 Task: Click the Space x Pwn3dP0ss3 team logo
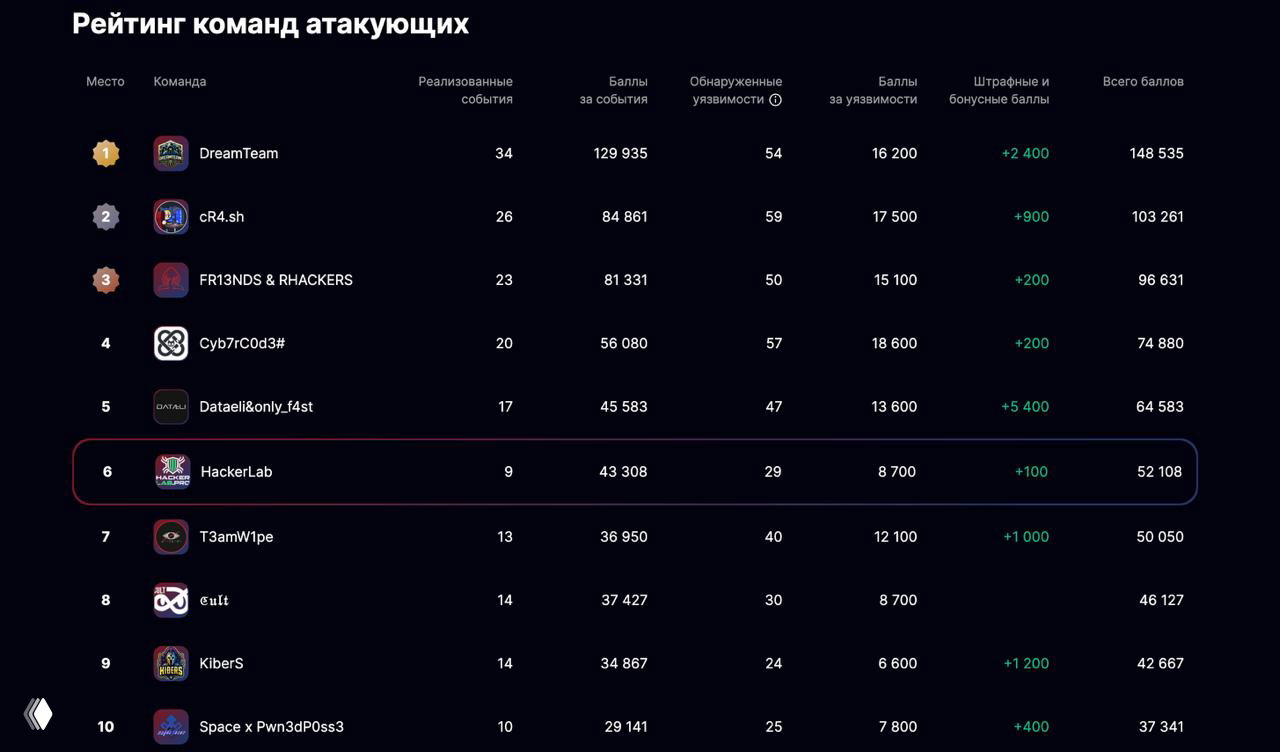point(171,727)
